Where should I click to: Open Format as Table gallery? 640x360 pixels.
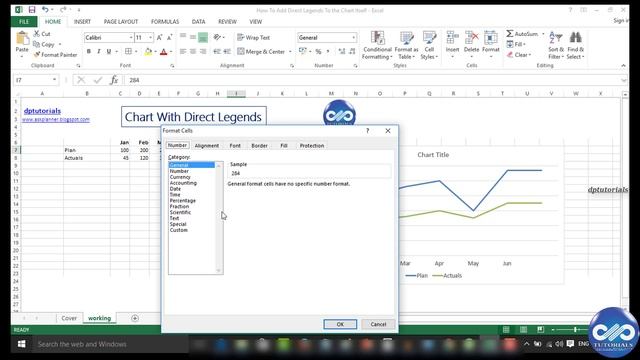pyautogui.click(x=406, y=45)
